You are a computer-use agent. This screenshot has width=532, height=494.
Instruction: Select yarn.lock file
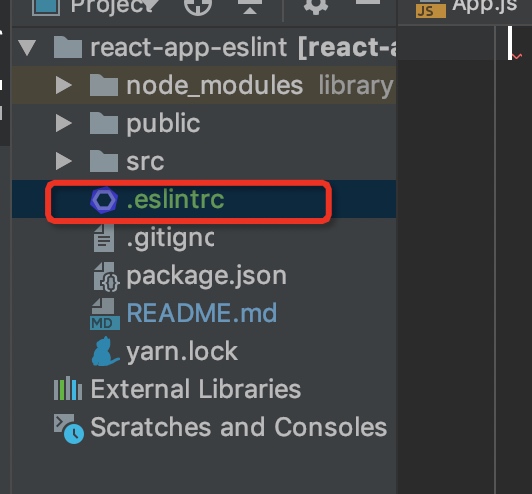182,352
